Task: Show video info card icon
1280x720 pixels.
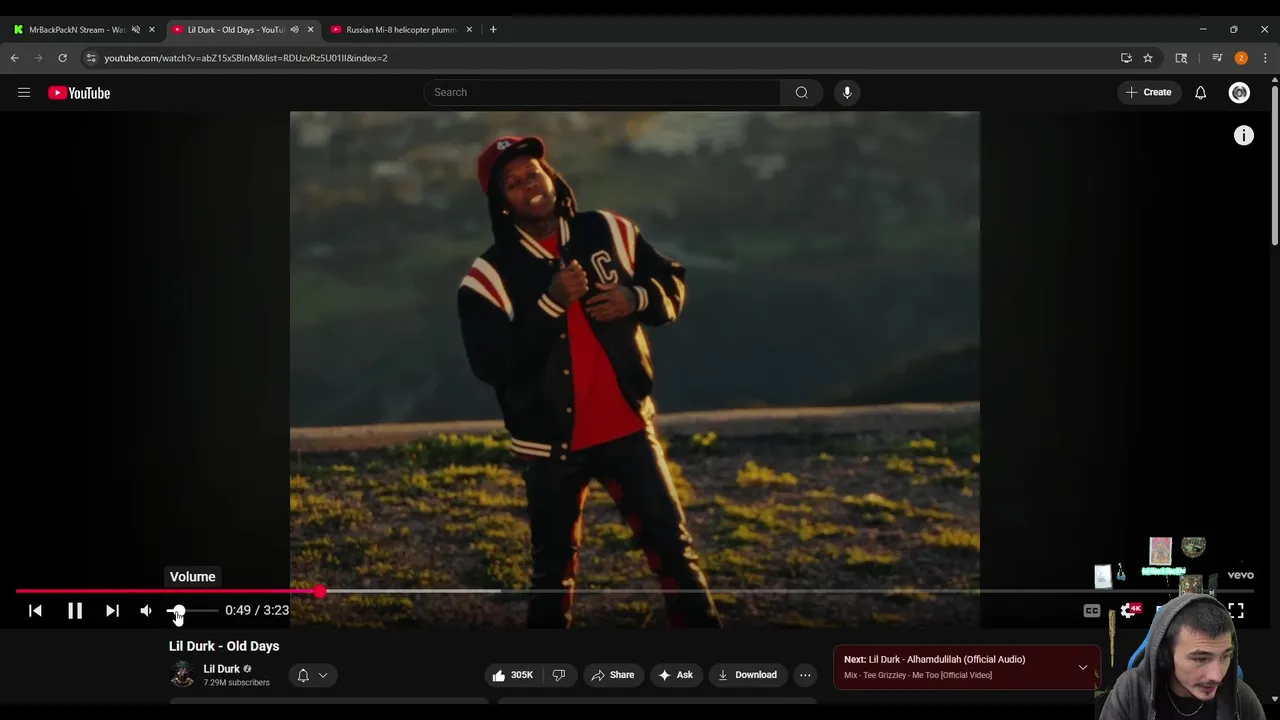Action: (1243, 136)
